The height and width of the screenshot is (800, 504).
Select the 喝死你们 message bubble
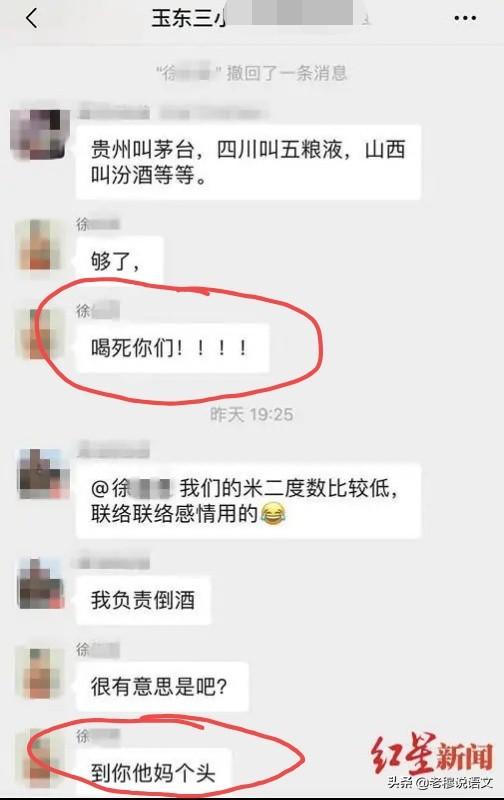(x=172, y=348)
